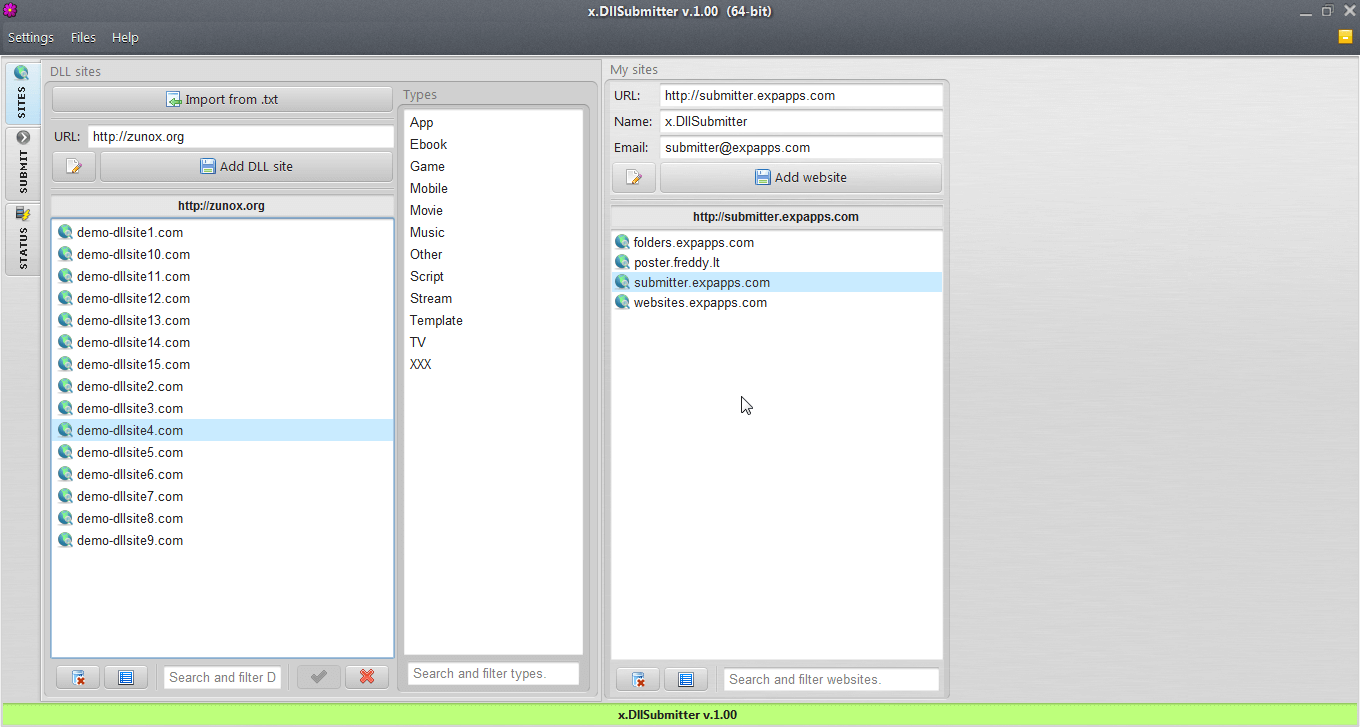The image size is (1360, 728).
Task: Click the yellow icon at top-right corner
Action: coord(1345,37)
